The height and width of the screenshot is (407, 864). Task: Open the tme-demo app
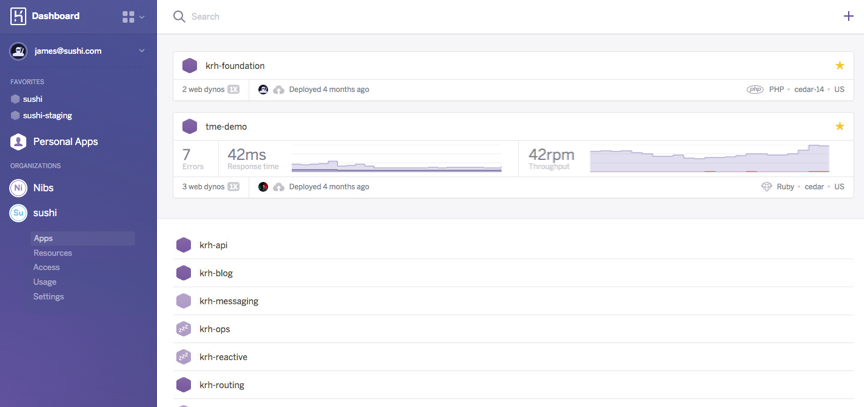[226, 127]
